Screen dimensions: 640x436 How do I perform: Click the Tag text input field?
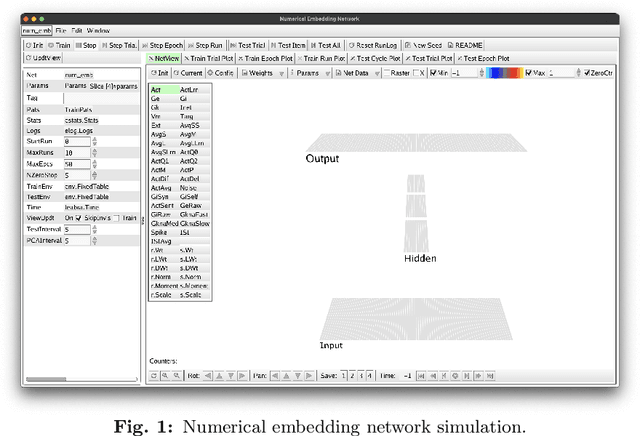[101, 98]
